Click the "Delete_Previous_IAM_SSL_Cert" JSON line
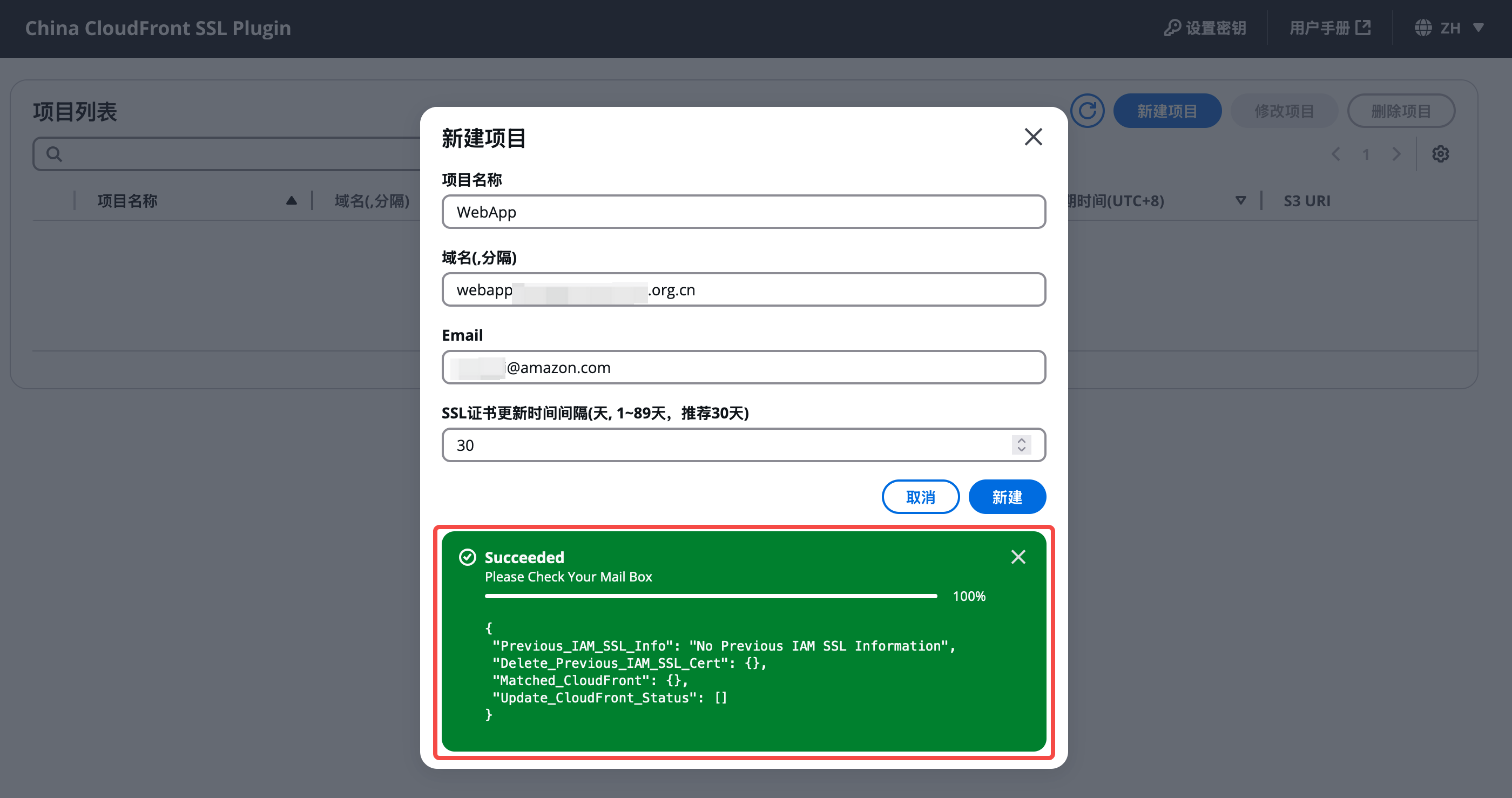Viewport: 1512px width, 798px height. (629, 663)
